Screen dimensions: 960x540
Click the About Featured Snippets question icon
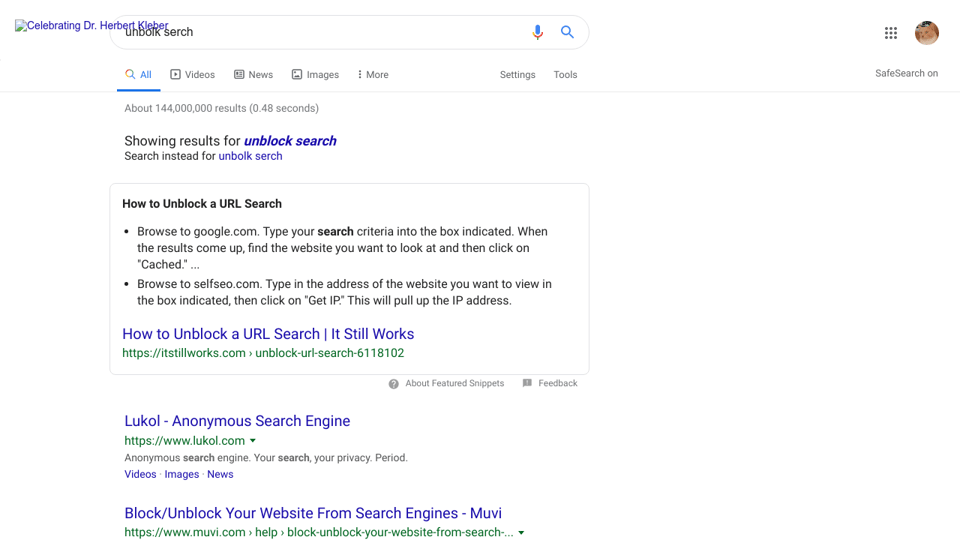394,384
